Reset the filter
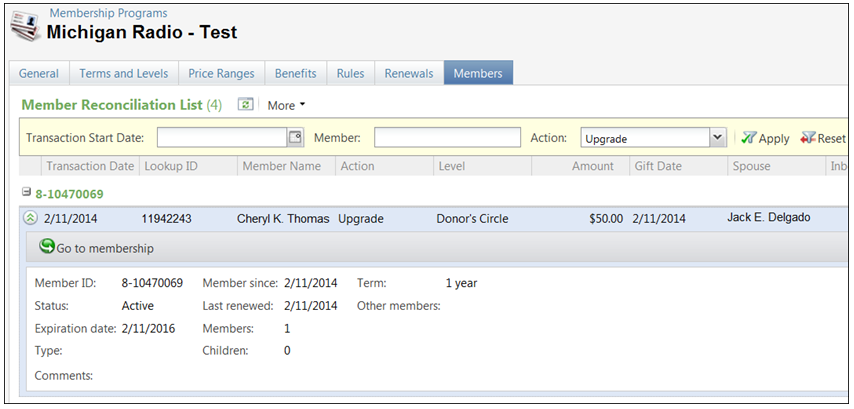Image resolution: width=854 pixels, height=409 pixels. click(822, 138)
